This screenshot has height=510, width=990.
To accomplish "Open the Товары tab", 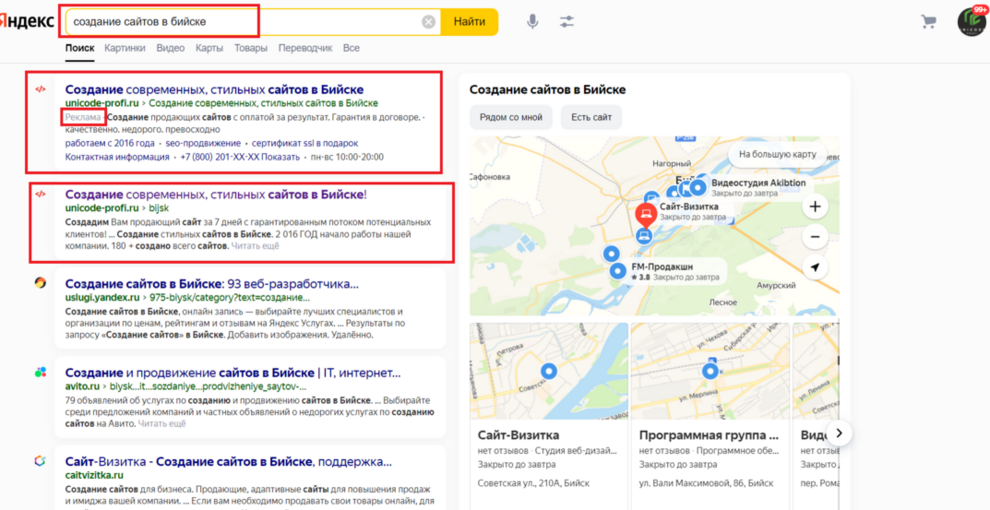I will click(x=251, y=48).
